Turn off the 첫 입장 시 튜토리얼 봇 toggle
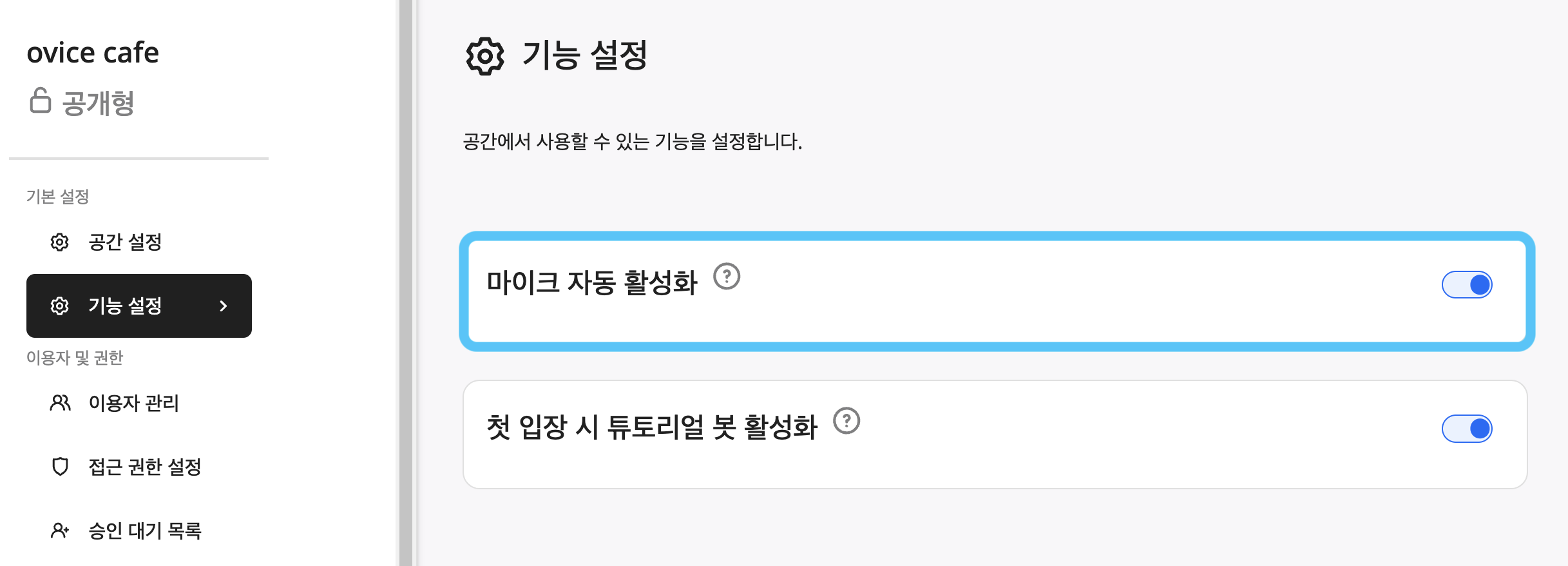 click(x=1467, y=429)
